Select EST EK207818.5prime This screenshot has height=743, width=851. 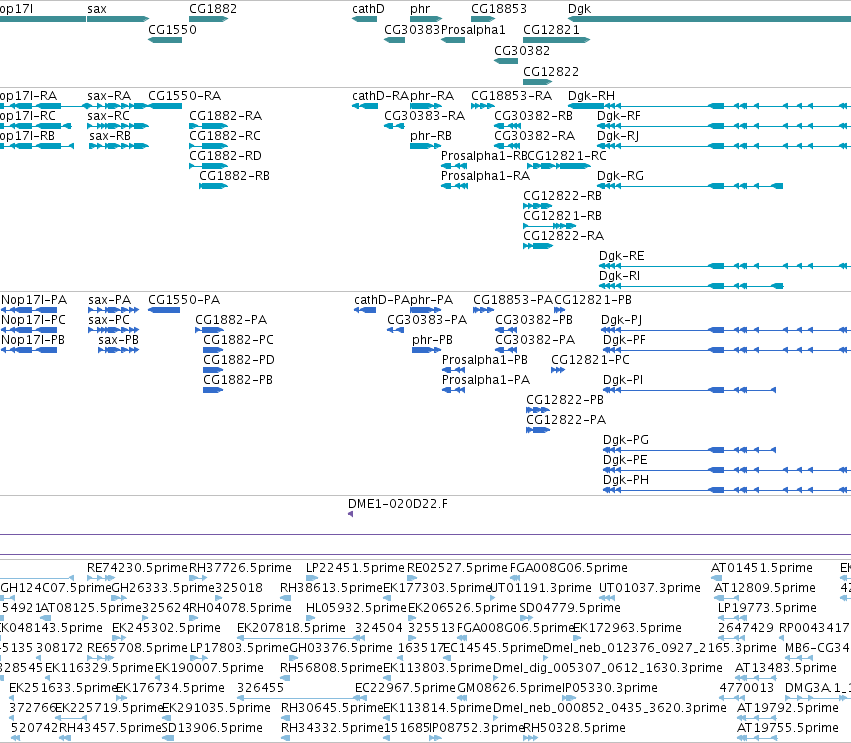(291, 628)
